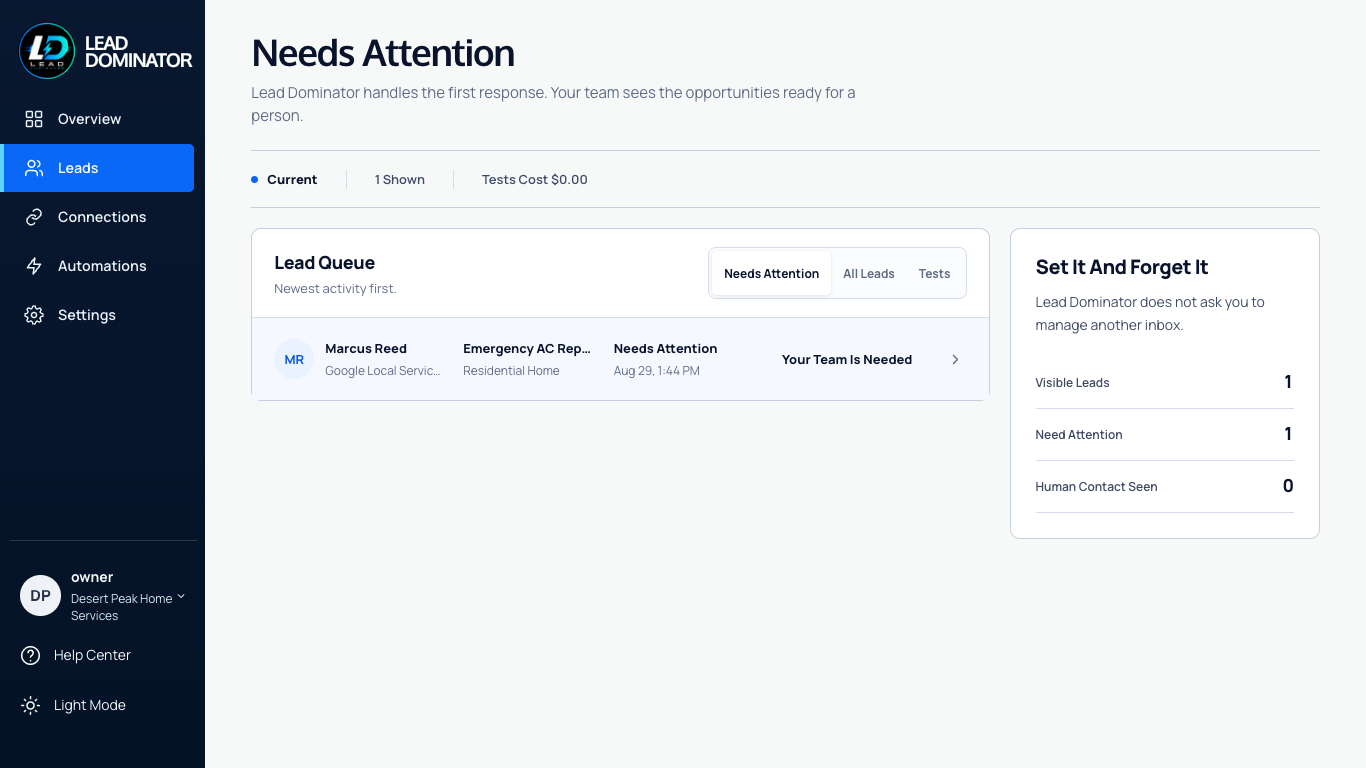Click the Leads people icon

click(x=34, y=168)
